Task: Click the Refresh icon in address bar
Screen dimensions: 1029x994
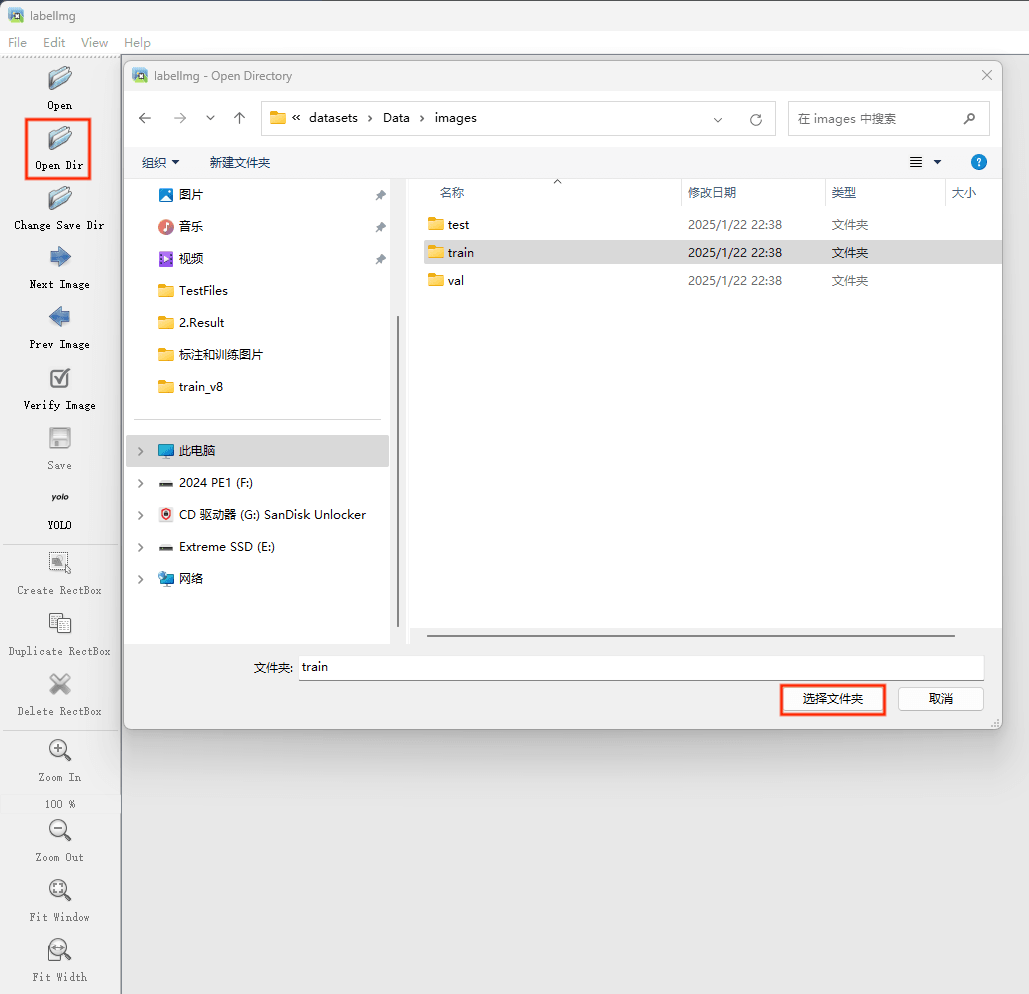Action: click(756, 119)
